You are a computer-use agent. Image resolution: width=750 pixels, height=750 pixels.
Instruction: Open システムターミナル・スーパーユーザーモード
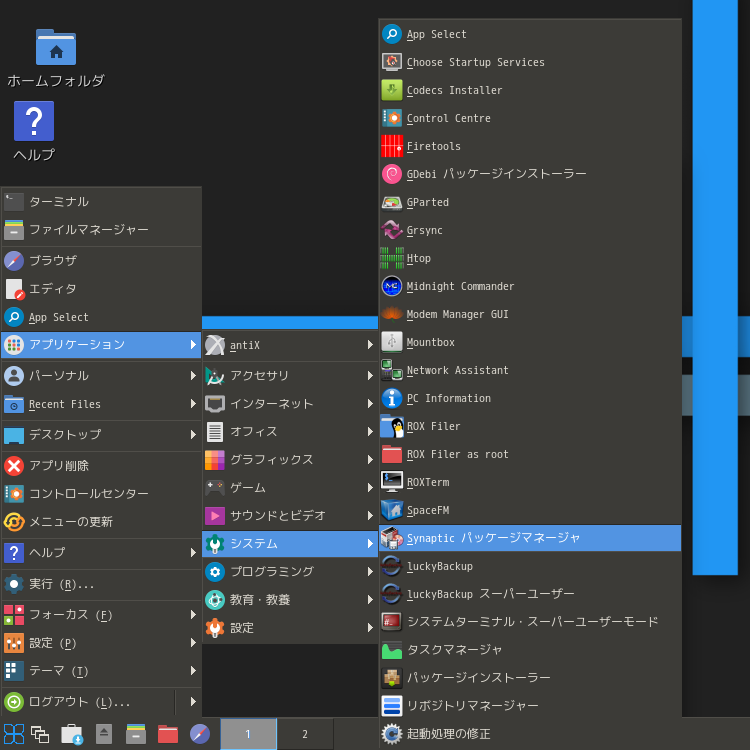pos(530,622)
